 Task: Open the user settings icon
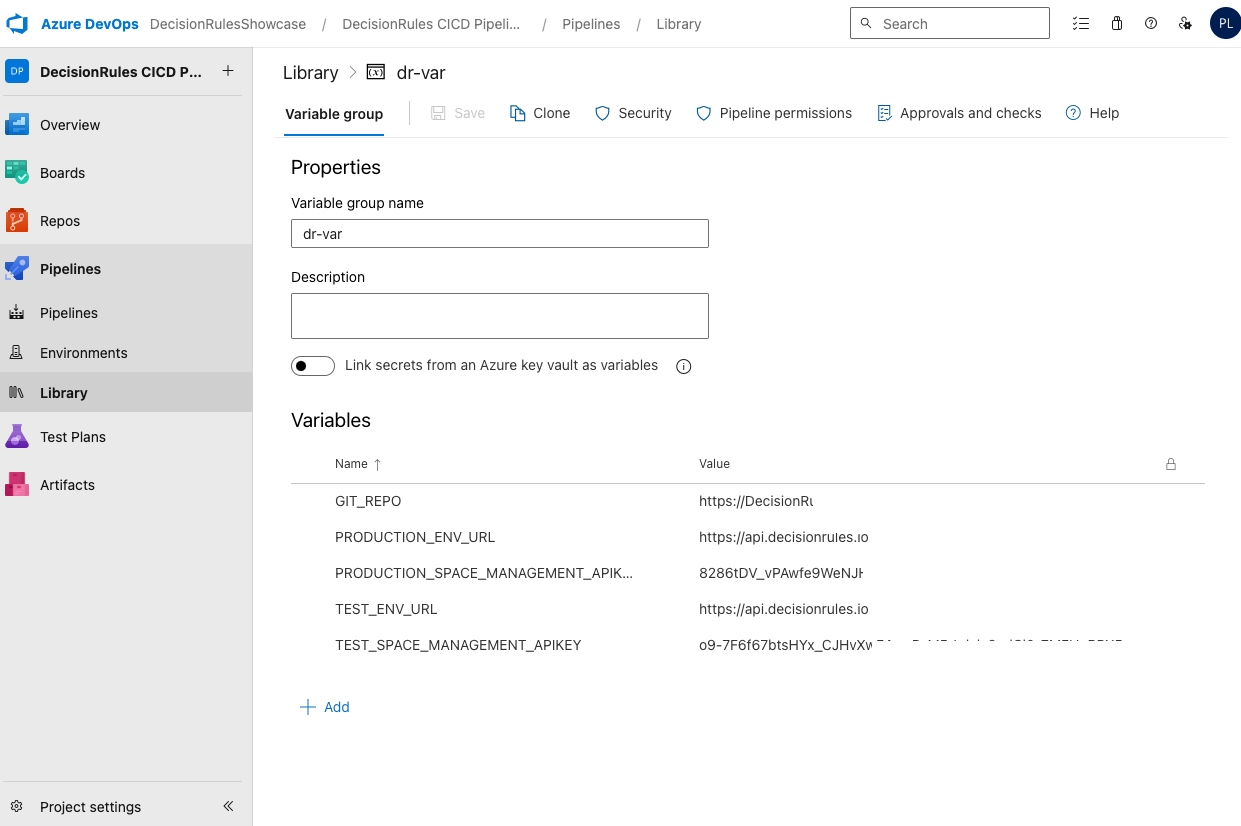click(1185, 24)
